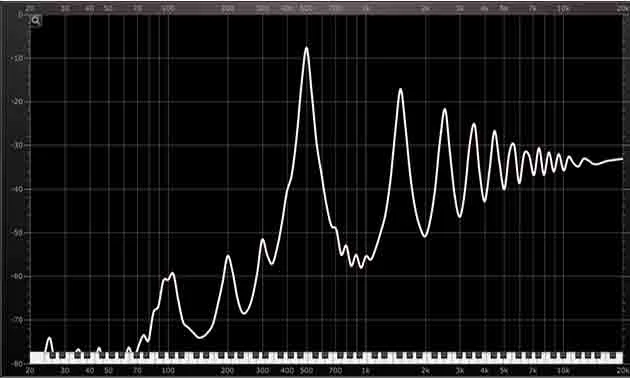
Task: Click the 1k label on the lower frequency scale
Action: pos(366,370)
